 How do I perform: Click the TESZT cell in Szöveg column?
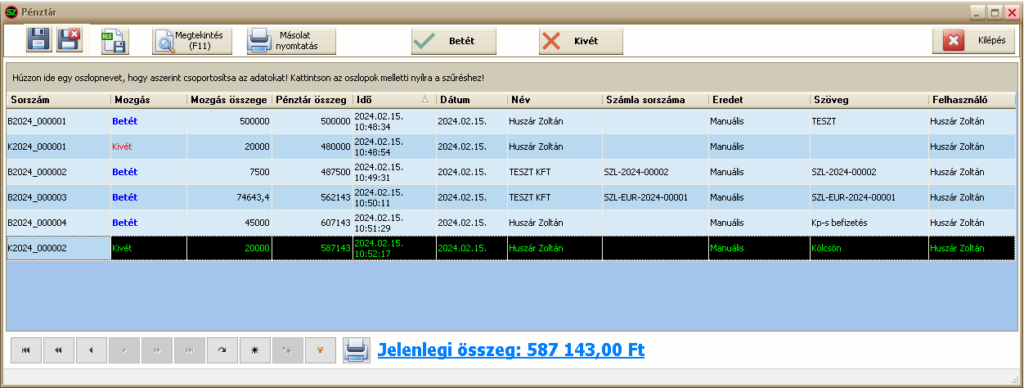[869, 121]
